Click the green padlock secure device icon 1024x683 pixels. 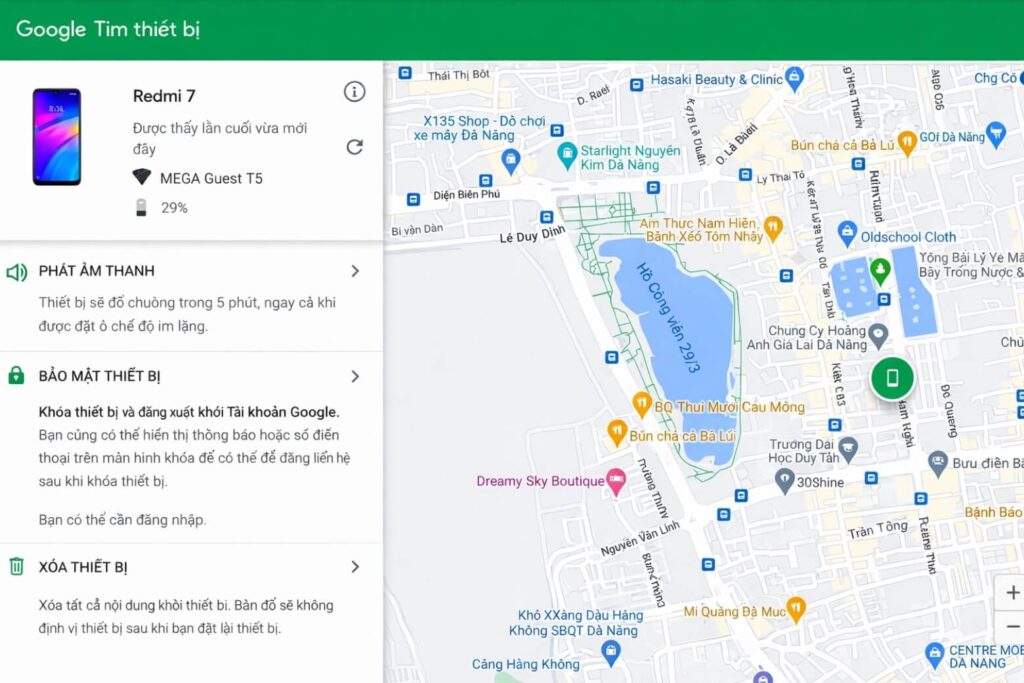17,376
